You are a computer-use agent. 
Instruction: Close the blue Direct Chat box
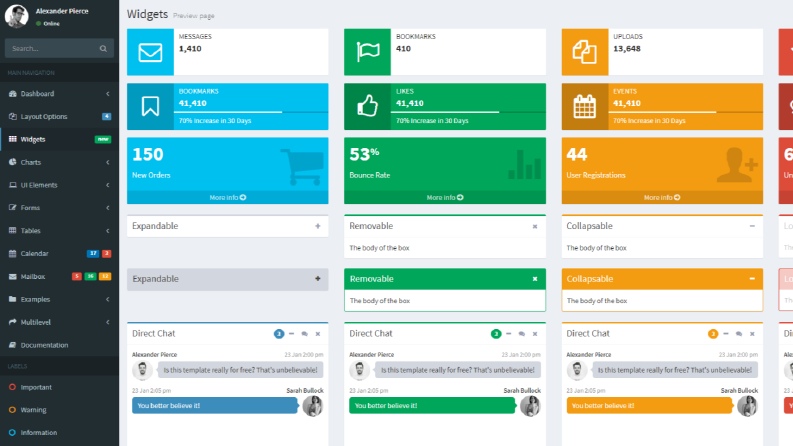318,334
